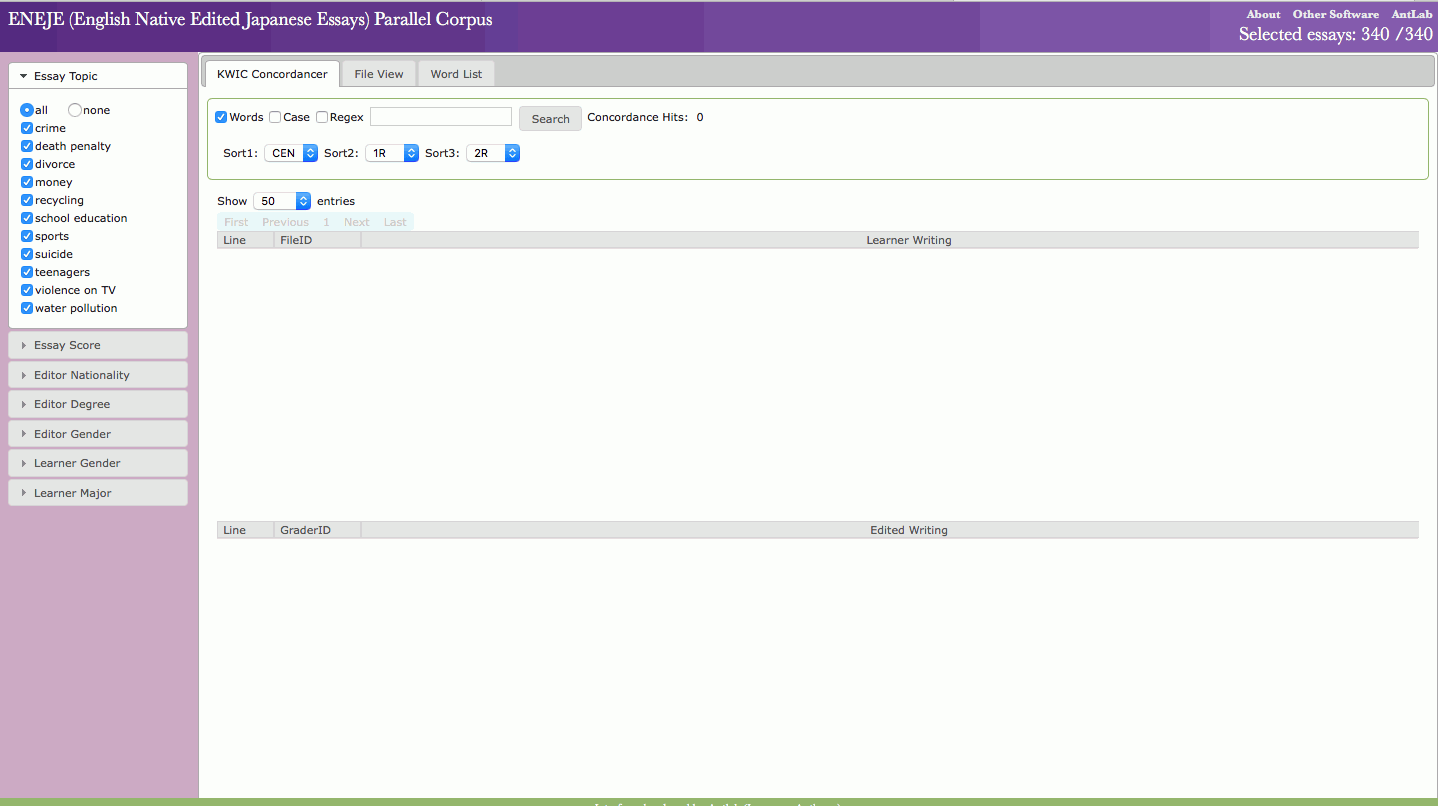Click the Search button
Screen dimensions: 1438x806
550,118
